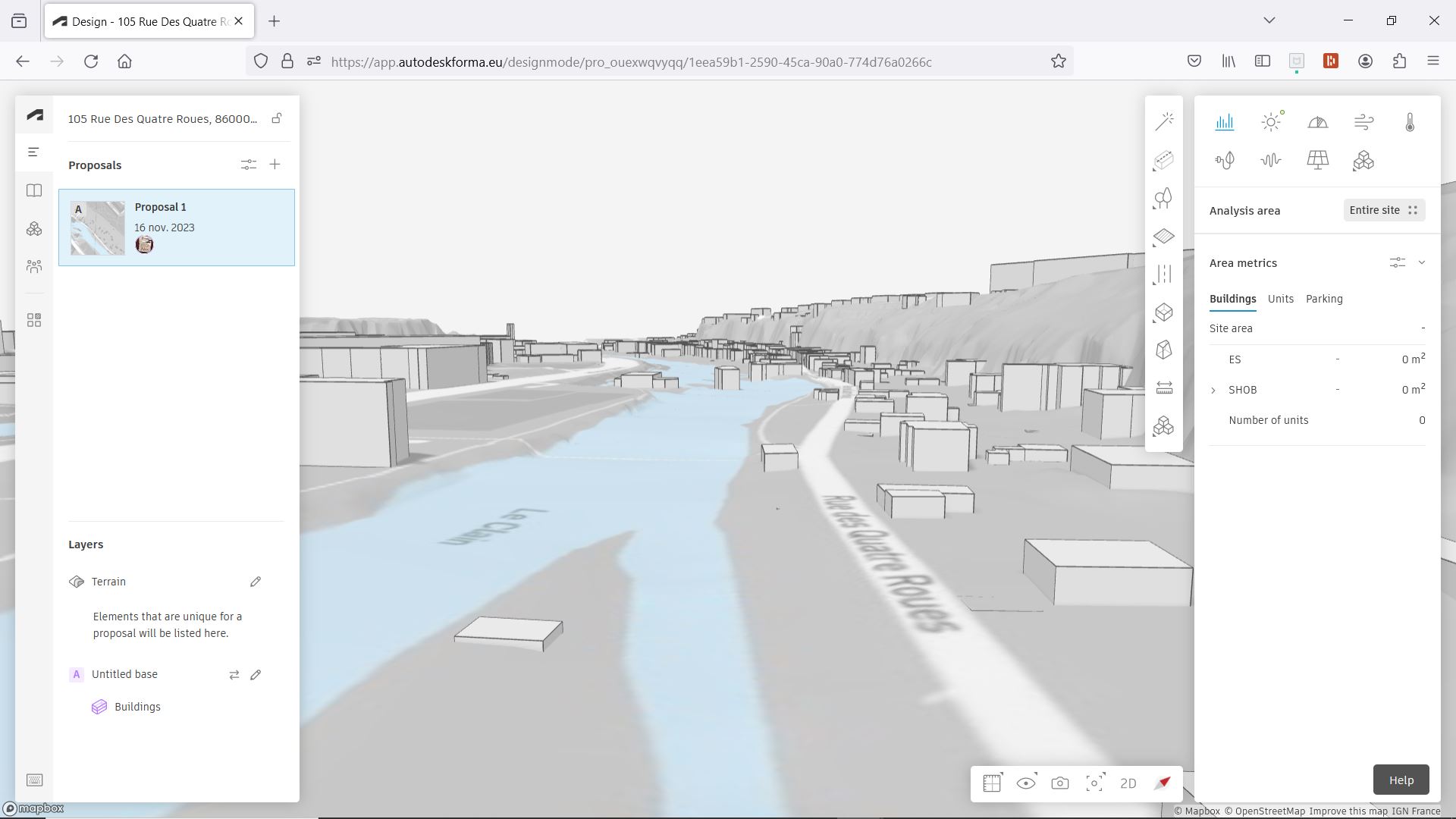Open the Noise analysis waveform icon
The height and width of the screenshot is (819, 1456).
[1271, 160]
